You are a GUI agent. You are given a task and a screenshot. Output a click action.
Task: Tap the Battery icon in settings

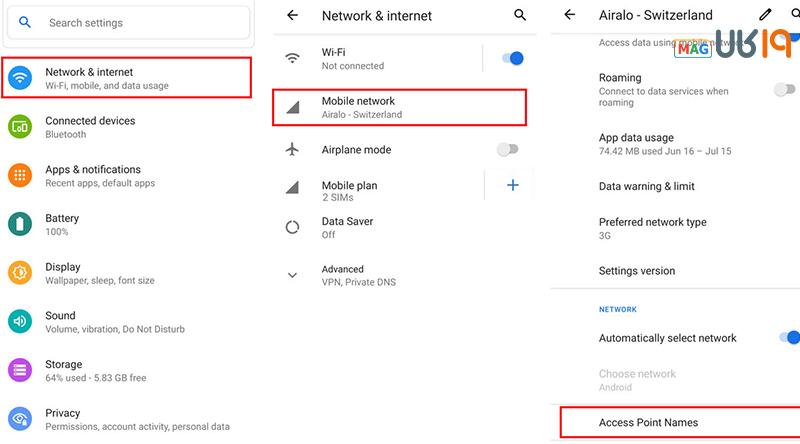click(20, 224)
